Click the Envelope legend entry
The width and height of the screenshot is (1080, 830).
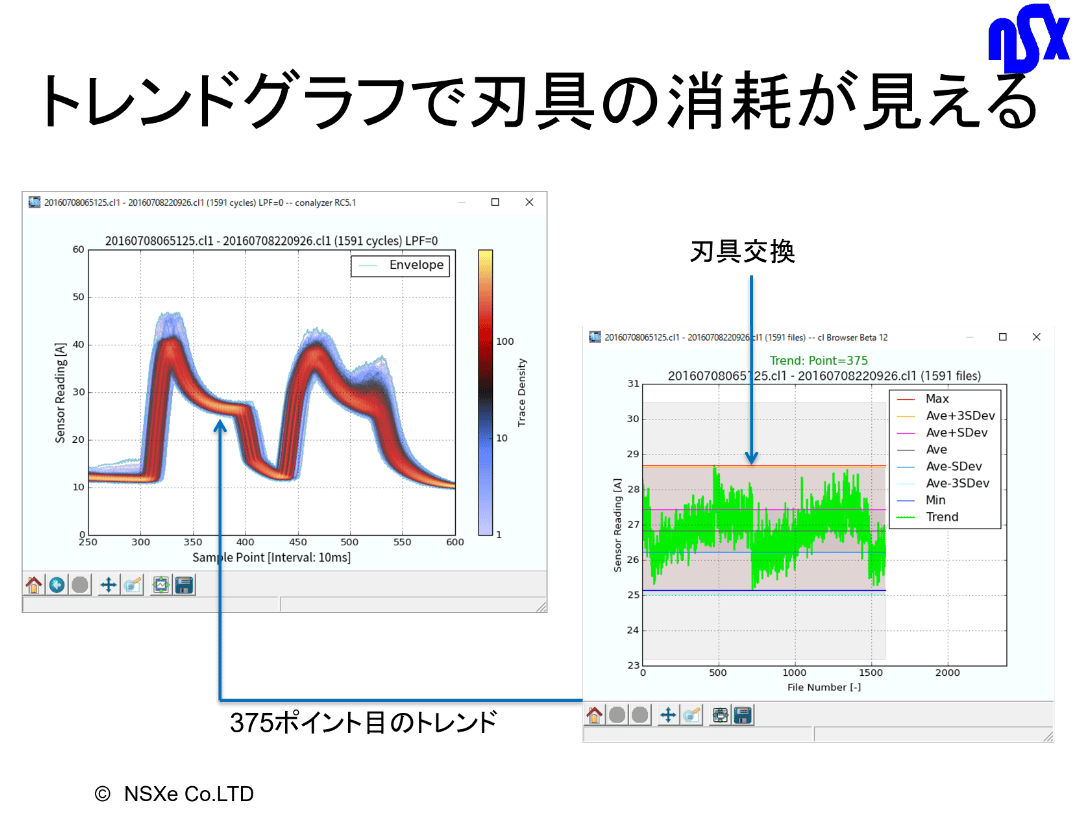click(x=401, y=265)
